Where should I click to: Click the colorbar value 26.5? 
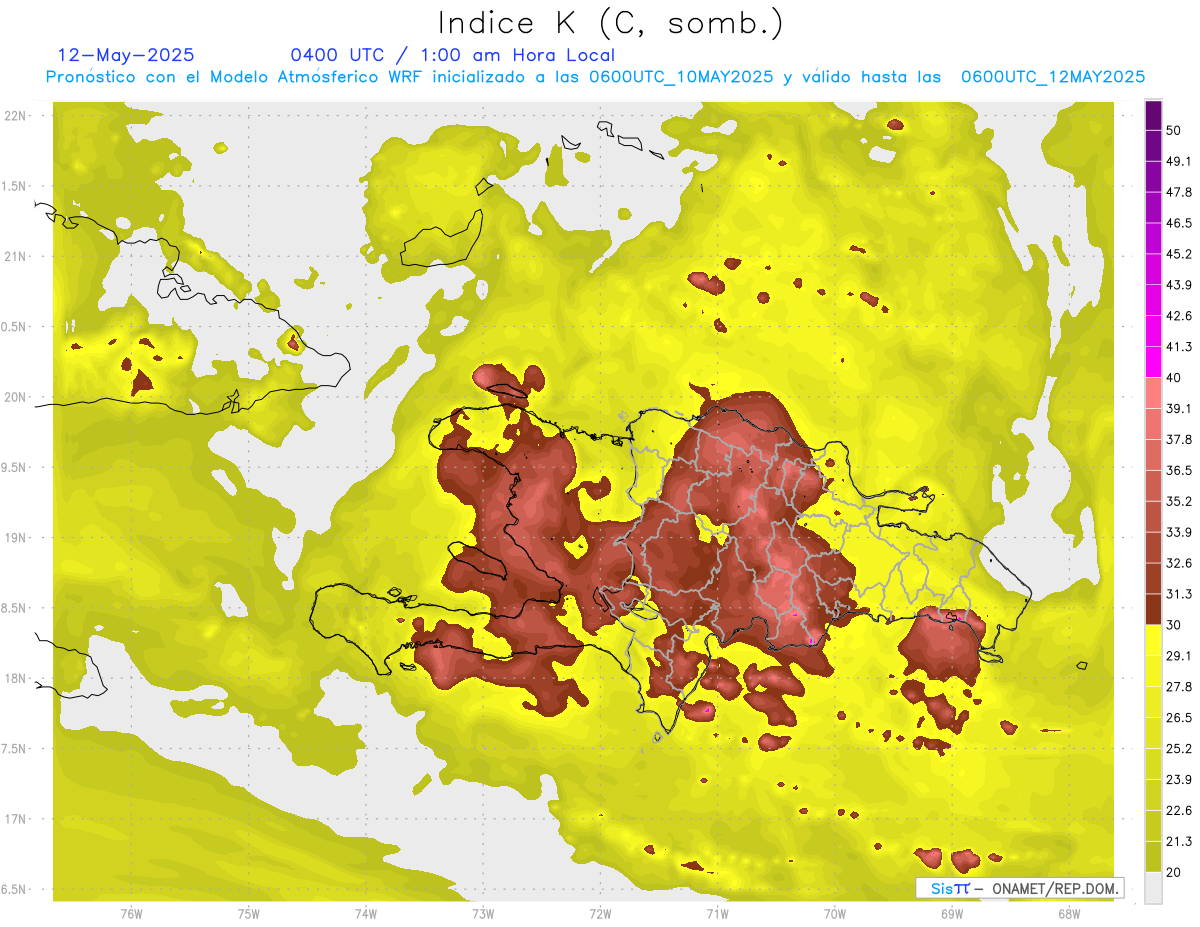[x=1178, y=718]
